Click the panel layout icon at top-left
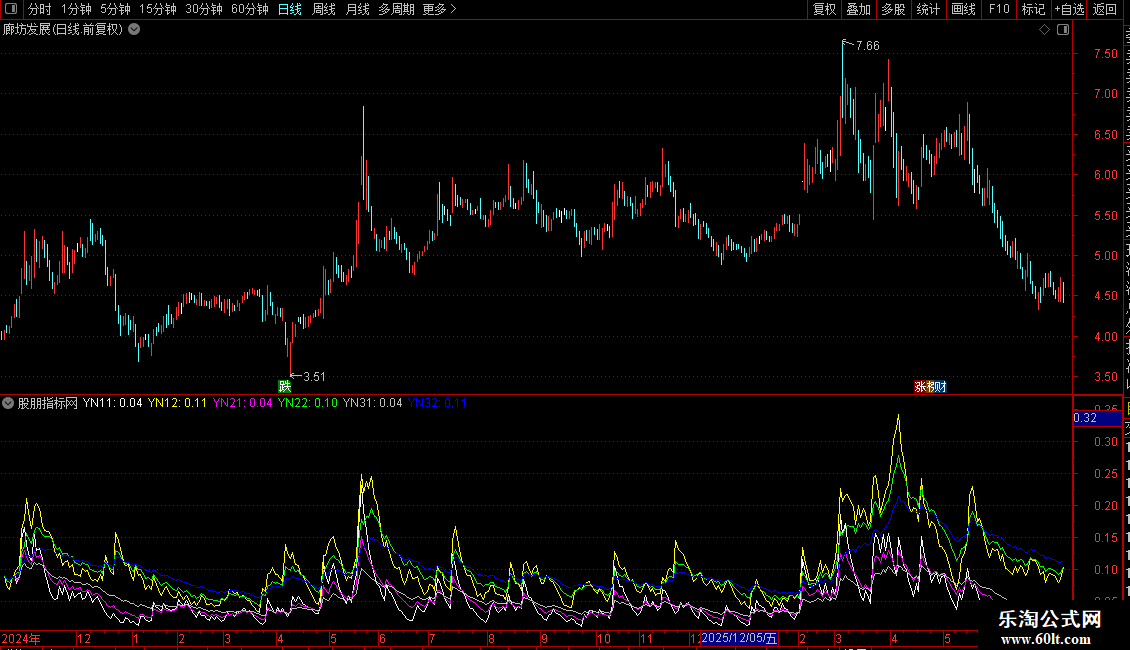 [x=11, y=9]
